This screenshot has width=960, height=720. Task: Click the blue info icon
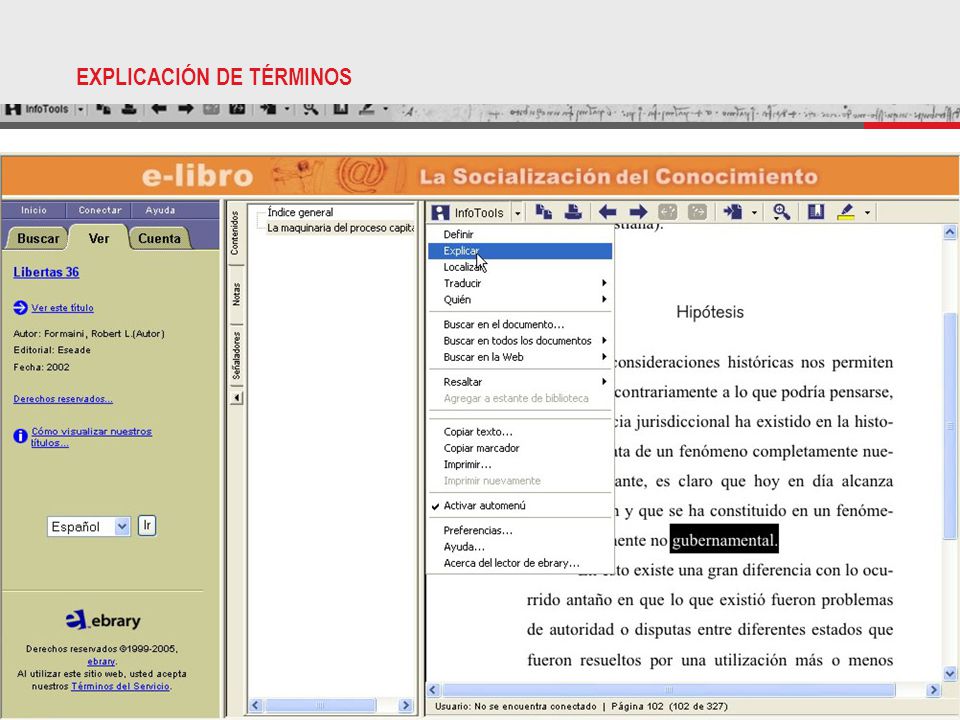click(x=20, y=436)
